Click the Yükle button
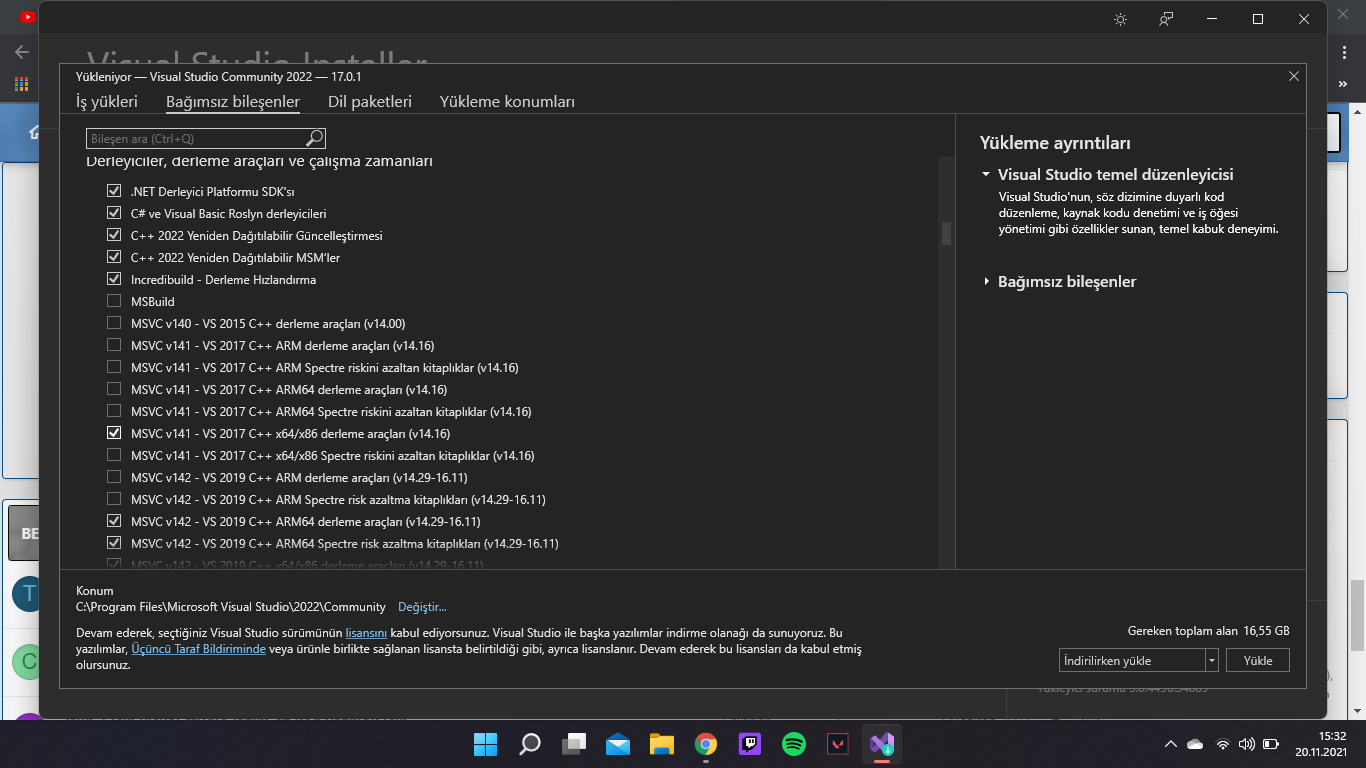Viewport: 1366px width, 768px height. click(1258, 660)
